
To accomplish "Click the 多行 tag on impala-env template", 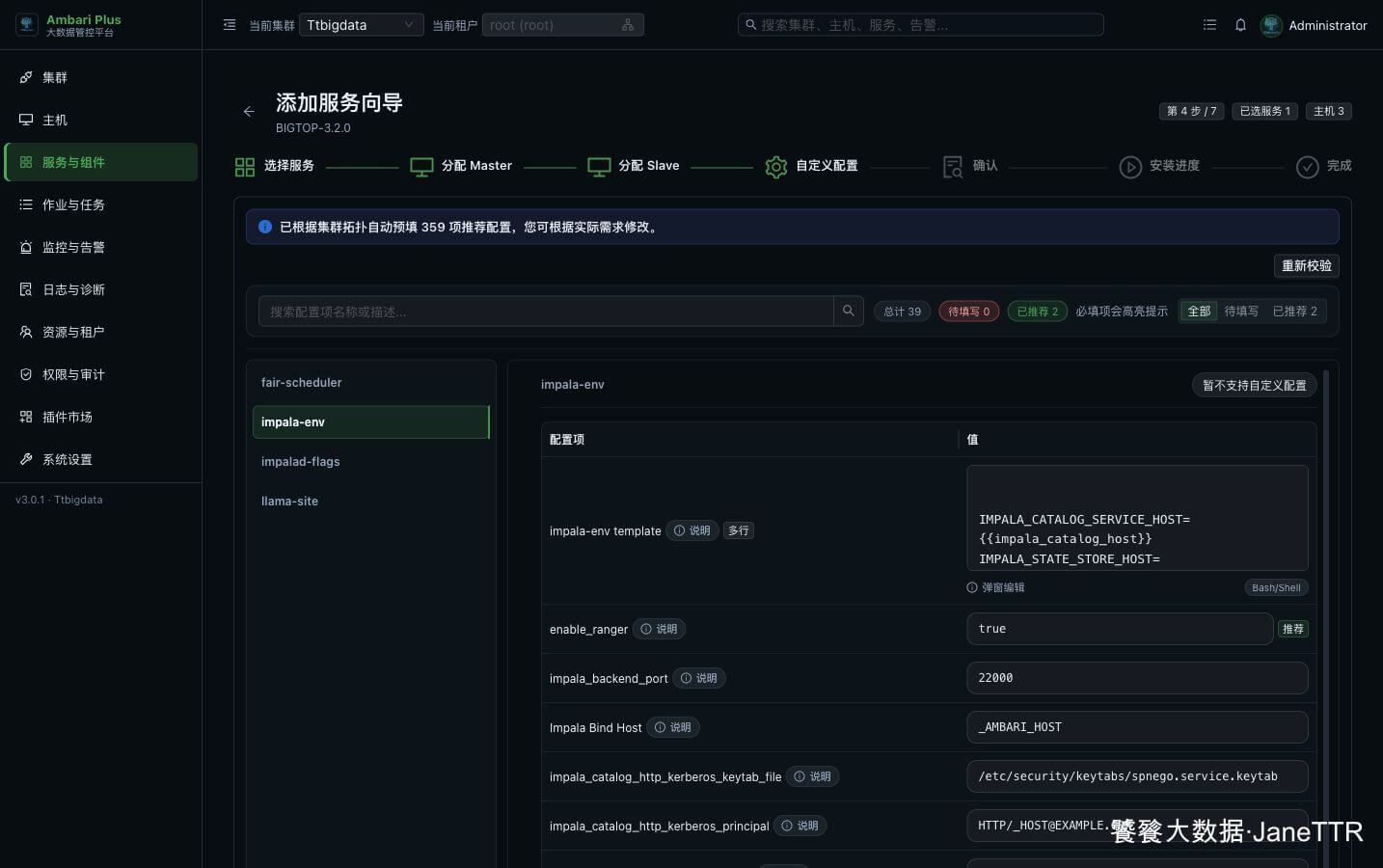I will 739,530.
